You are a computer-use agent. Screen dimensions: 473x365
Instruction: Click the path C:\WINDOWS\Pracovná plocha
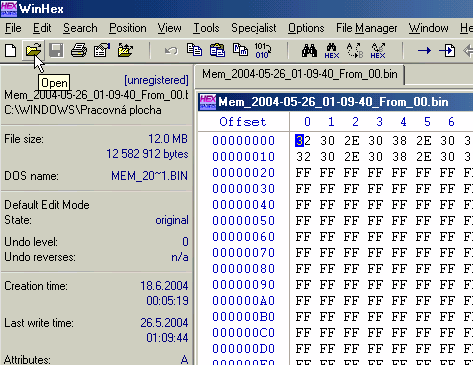click(83, 110)
